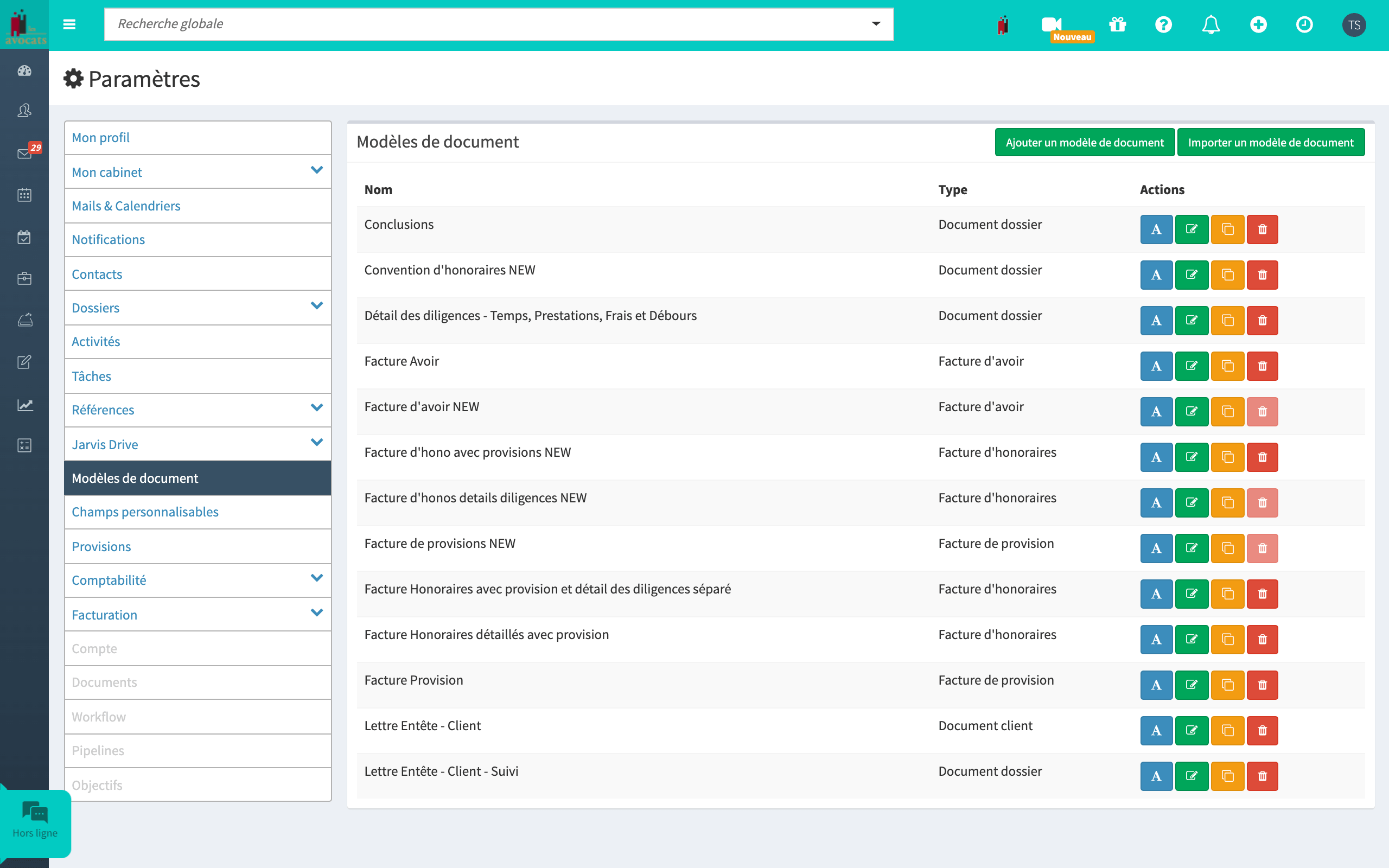This screenshot has height=868, width=1389.
Task: Click the duplicate icon for Lettre Entête - Client
Action: pyautogui.click(x=1227, y=730)
